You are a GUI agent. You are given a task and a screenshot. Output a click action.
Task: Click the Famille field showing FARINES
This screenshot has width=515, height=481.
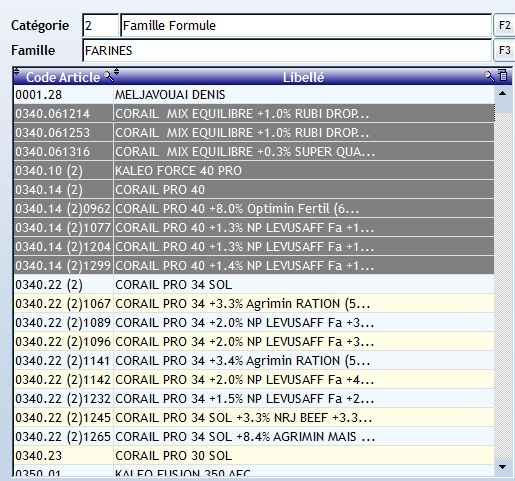tap(287, 50)
